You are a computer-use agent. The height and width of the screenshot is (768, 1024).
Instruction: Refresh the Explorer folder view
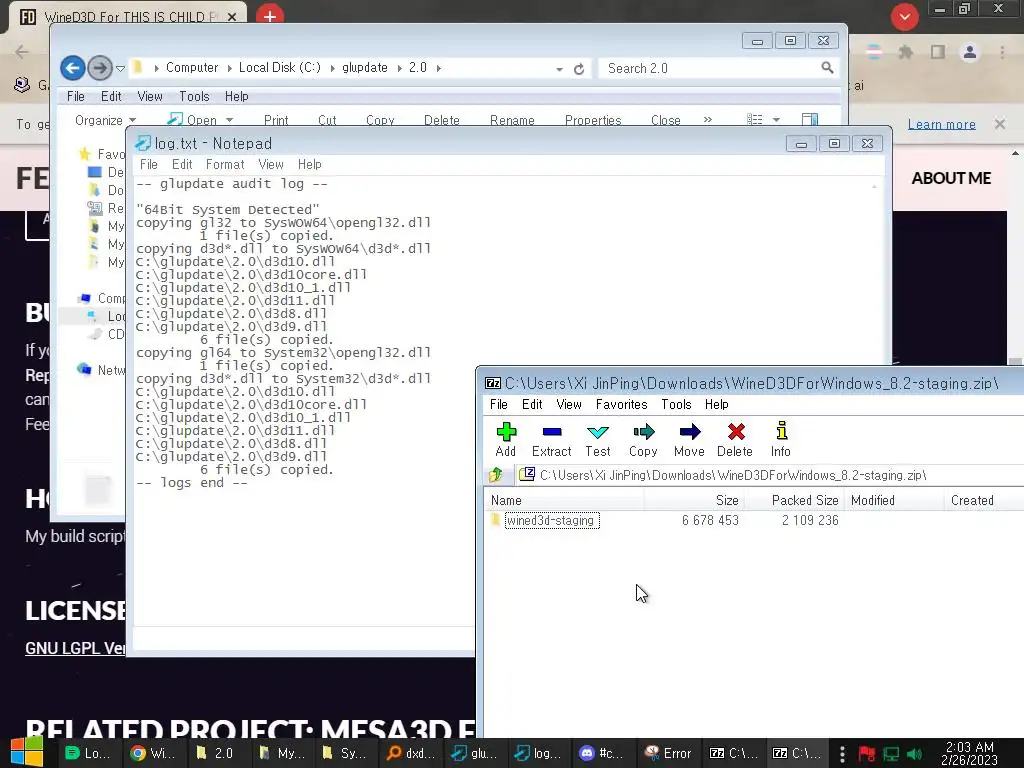[579, 69]
